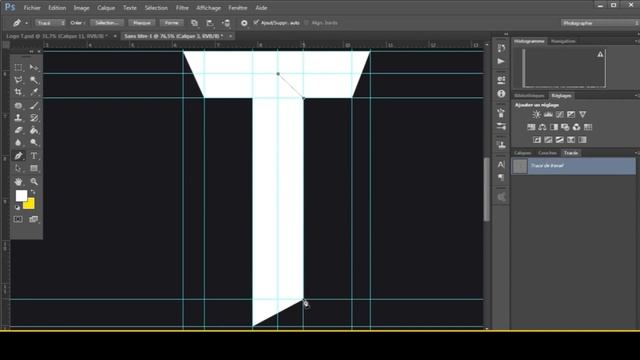
Task: Select the Spot Healing Brush tool
Action: pos(18,106)
